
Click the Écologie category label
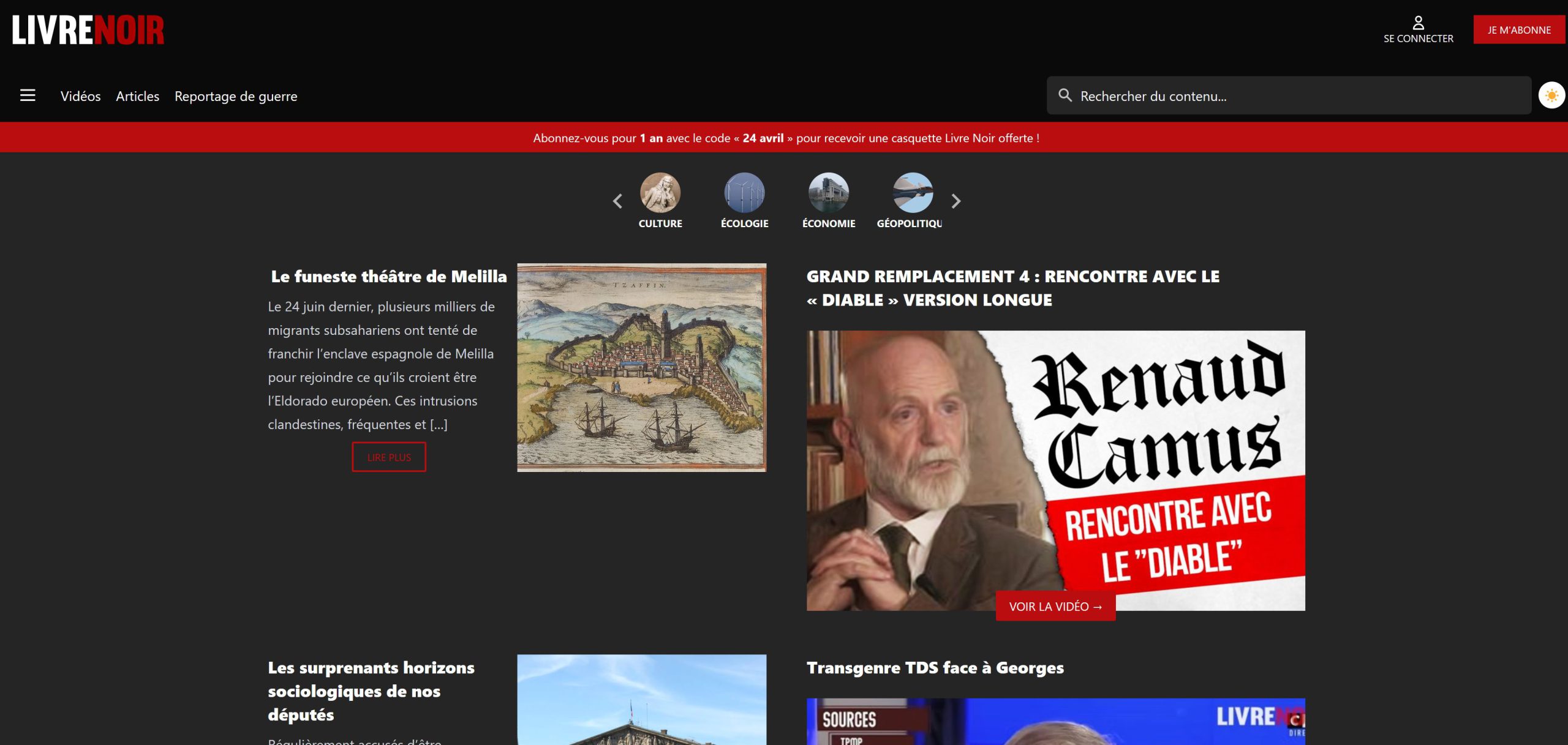tap(744, 224)
